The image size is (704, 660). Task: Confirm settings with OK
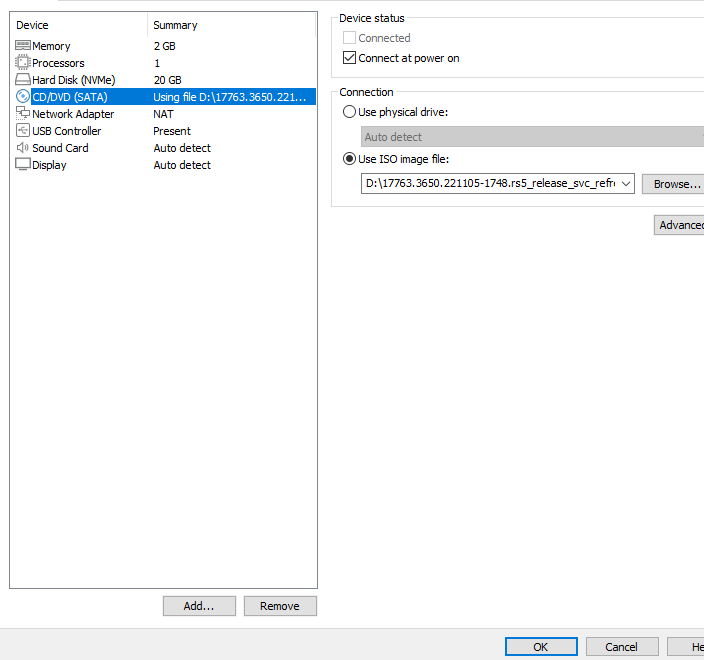541,647
